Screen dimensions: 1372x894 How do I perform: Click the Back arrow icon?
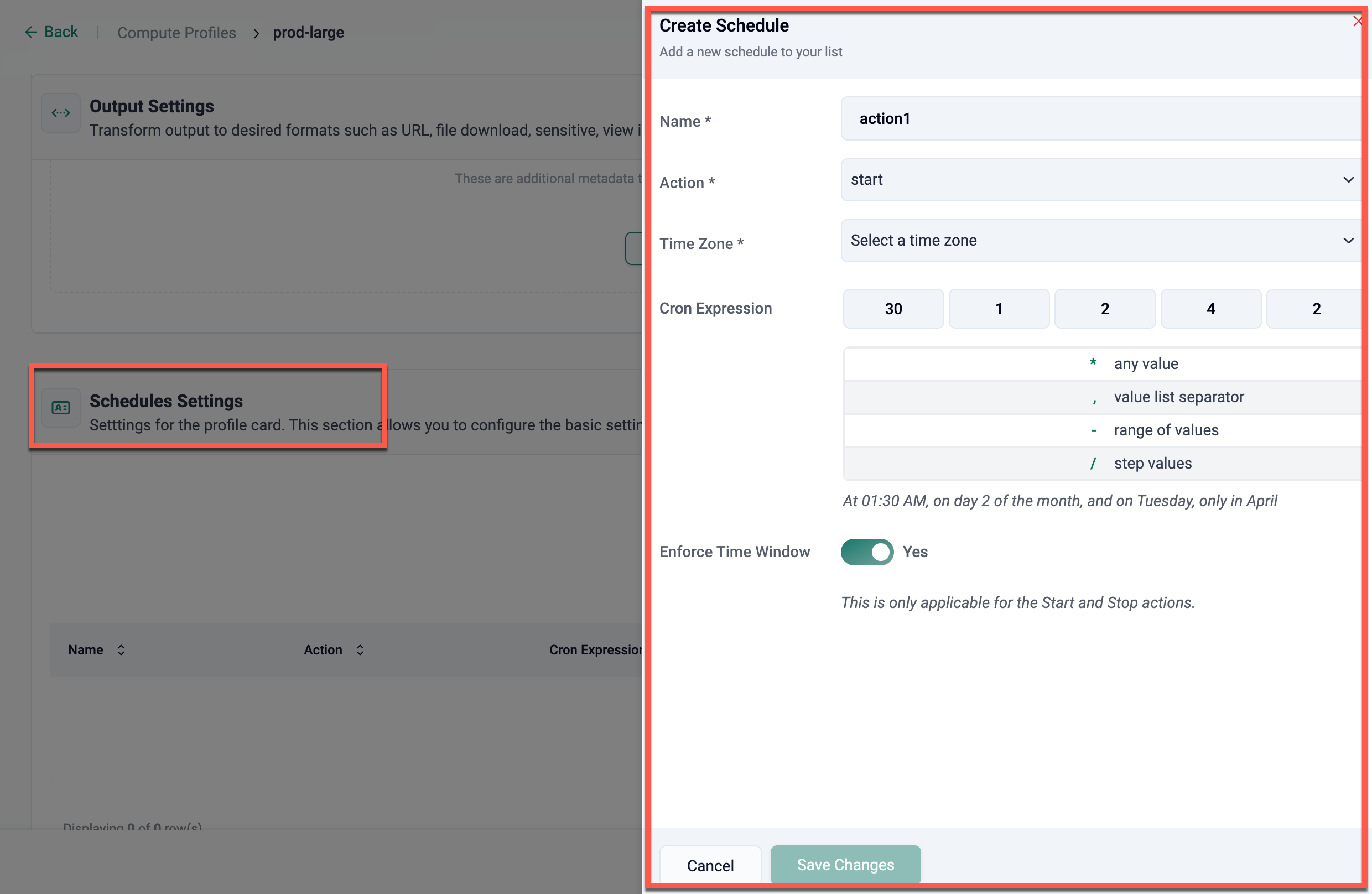[30, 32]
